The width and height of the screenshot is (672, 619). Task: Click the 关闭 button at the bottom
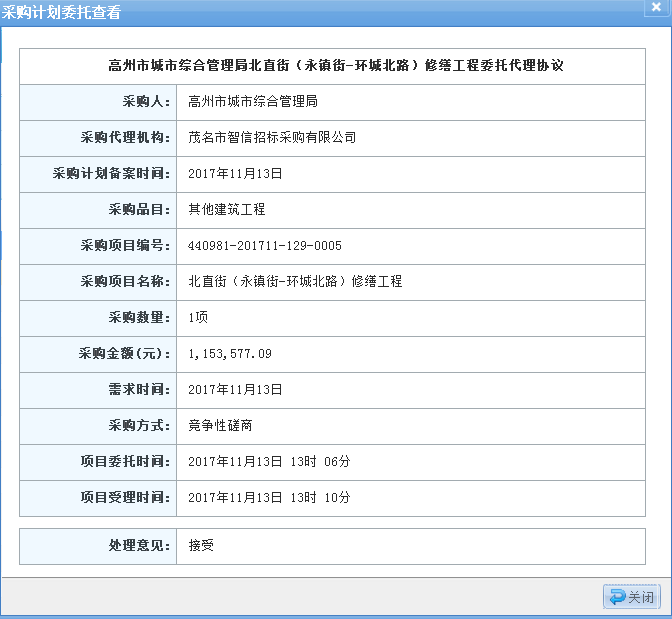[x=631, y=597]
